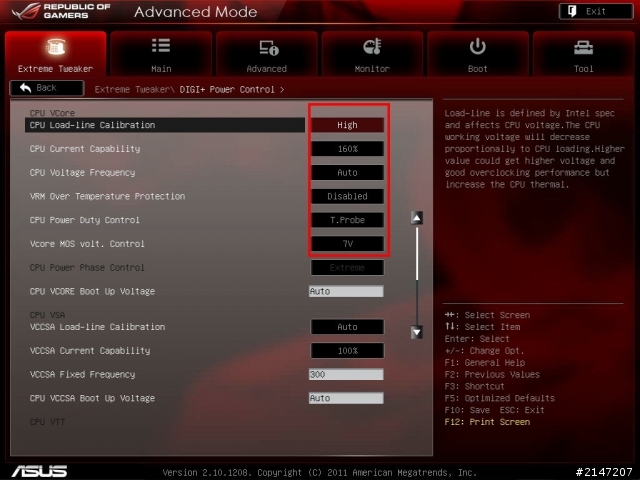Open CPU Voltage Frequency Auto dropdown
This screenshot has width=640, height=480.
point(347,172)
